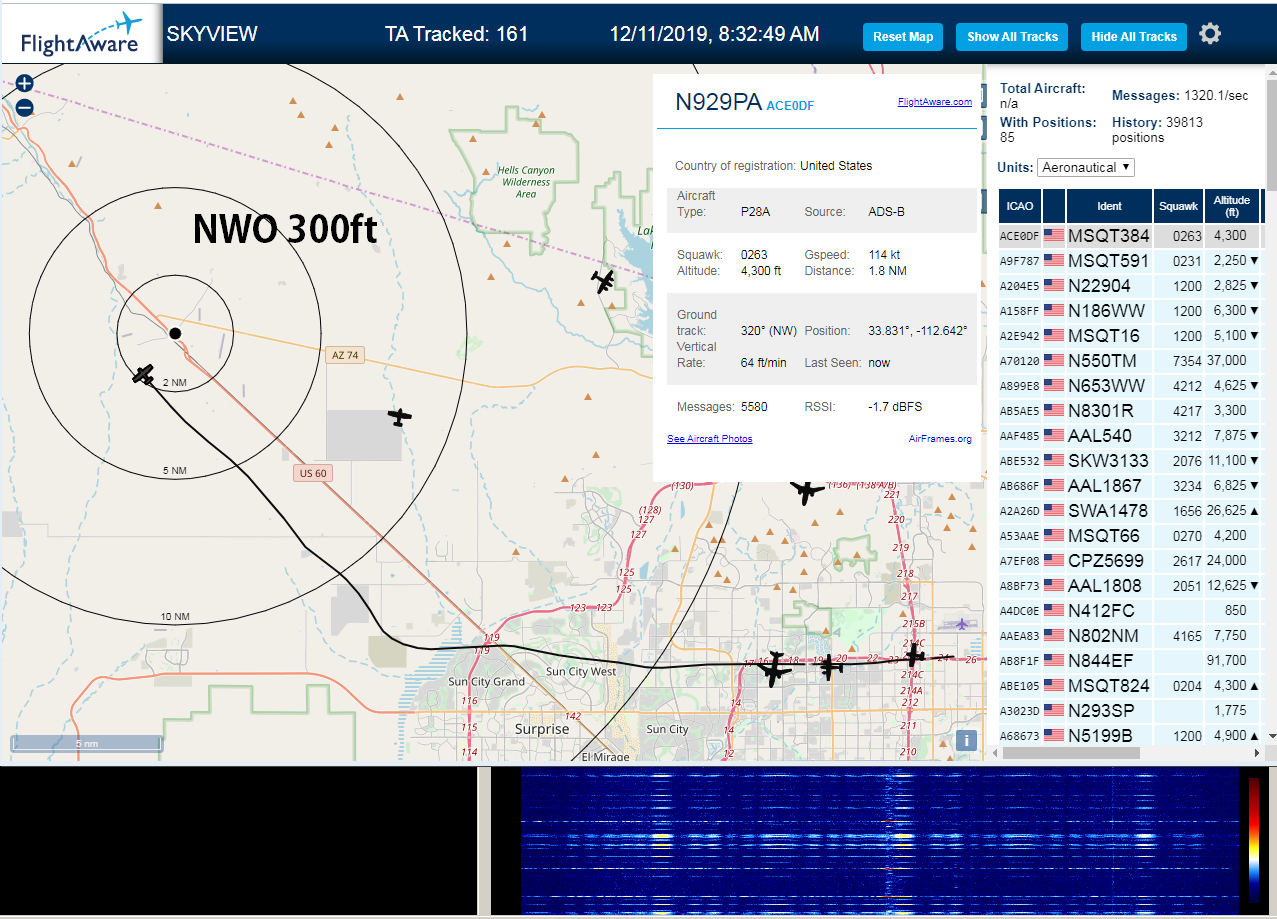The height and width of the screenshot is (919, 1277).
Task: Open the settings gear in header
Action: tap(1210, 35)
